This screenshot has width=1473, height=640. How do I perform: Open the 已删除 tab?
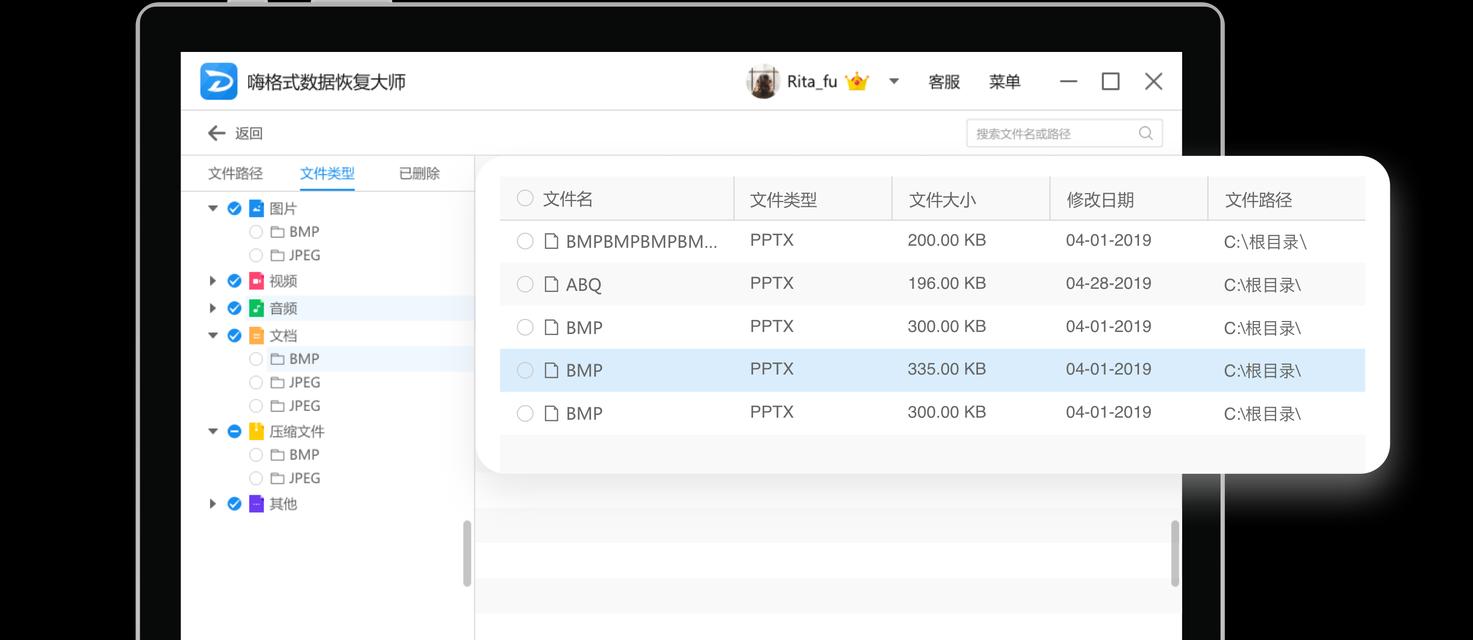[x=419, y=173]
